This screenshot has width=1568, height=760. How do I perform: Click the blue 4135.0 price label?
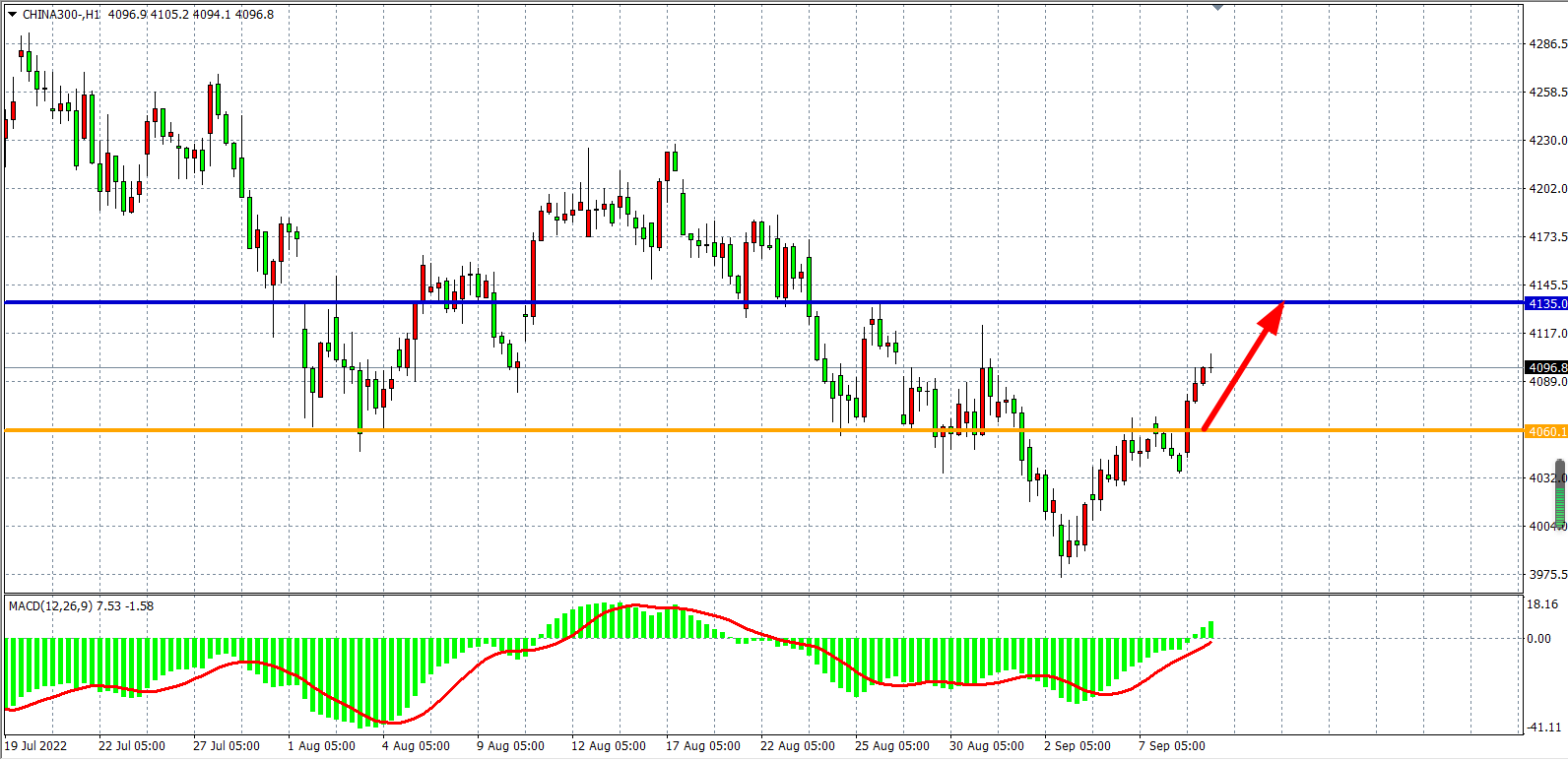click(x=1545, y=303)
